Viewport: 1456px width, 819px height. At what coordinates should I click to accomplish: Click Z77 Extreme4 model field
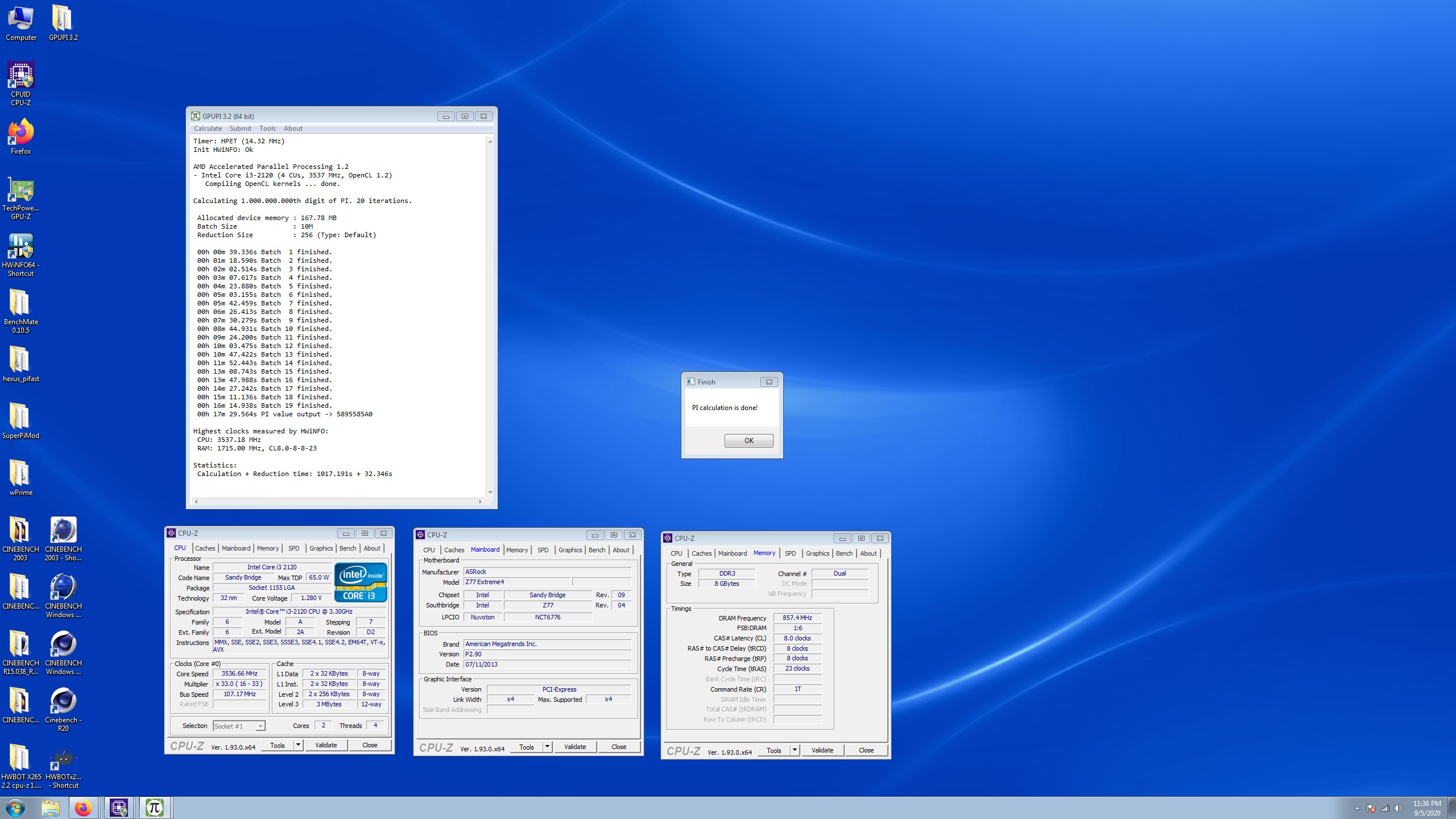516,582
